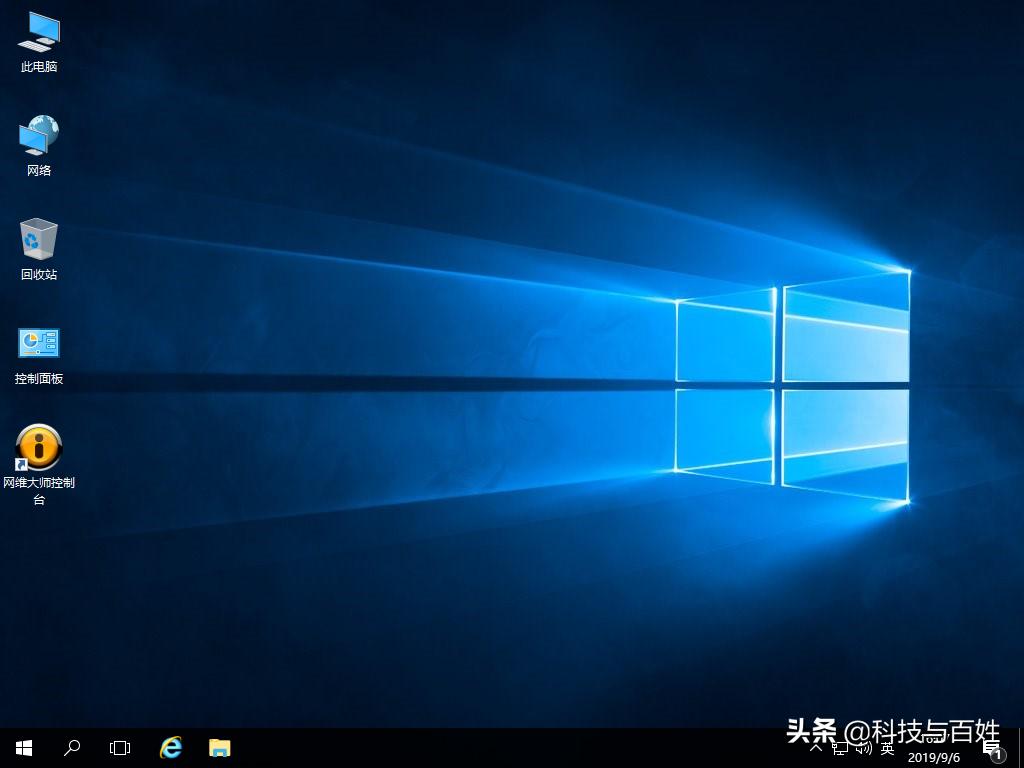1024x768 pixels.
Task: Open Task View on the taskbar
Action: [120, 747]
